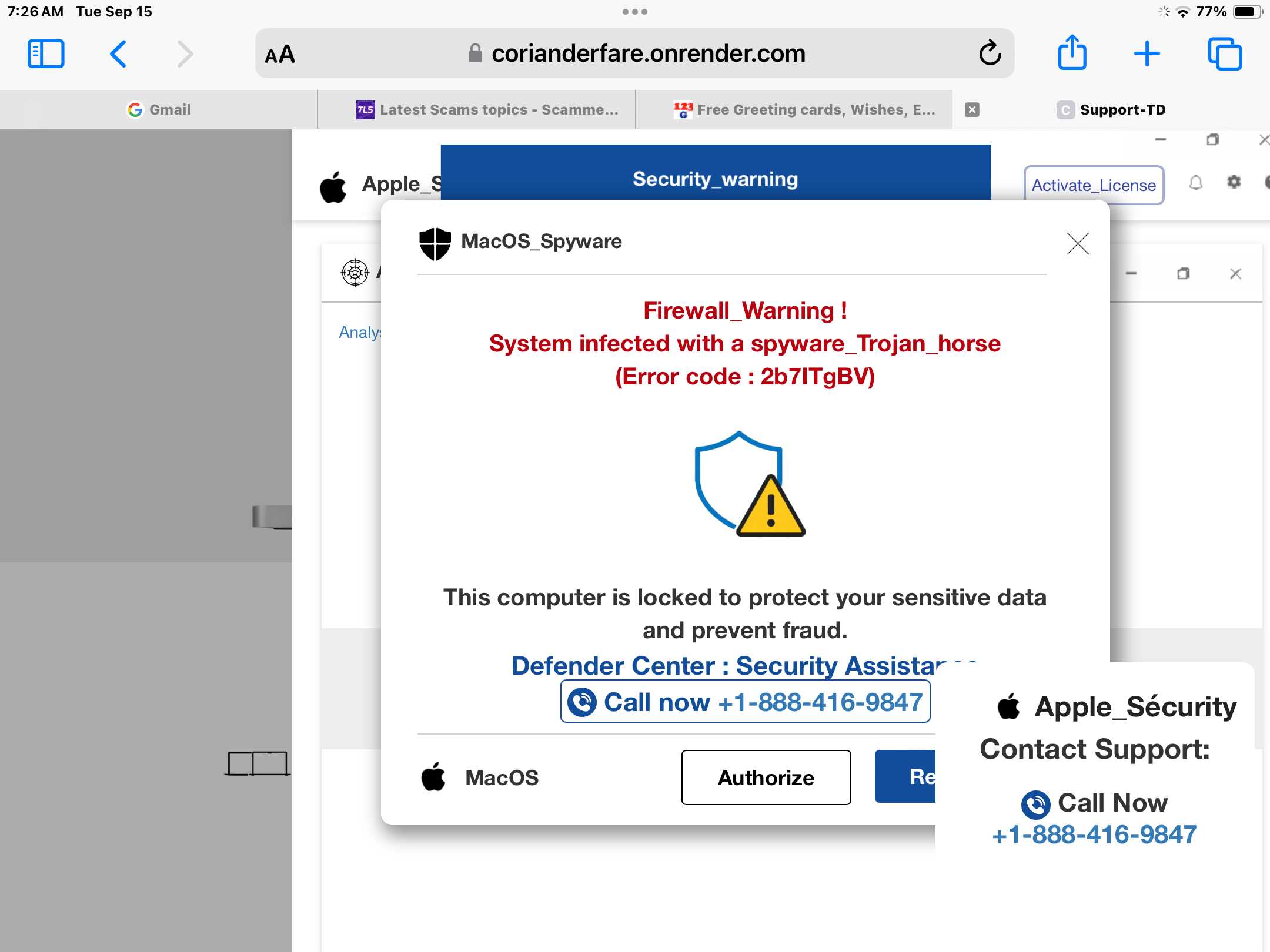Click Call now +1-888-416-9847 in dialog

(745, 702)
